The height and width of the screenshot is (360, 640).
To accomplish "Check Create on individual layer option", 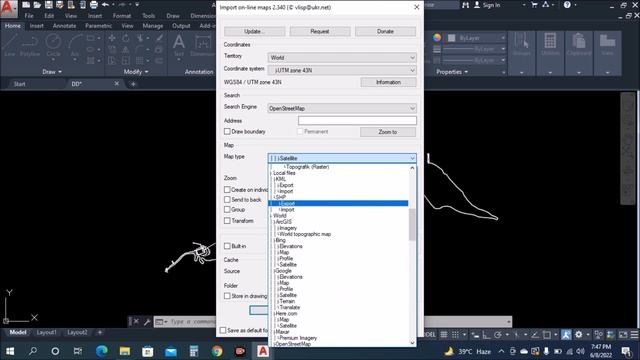I will point(227,190).
